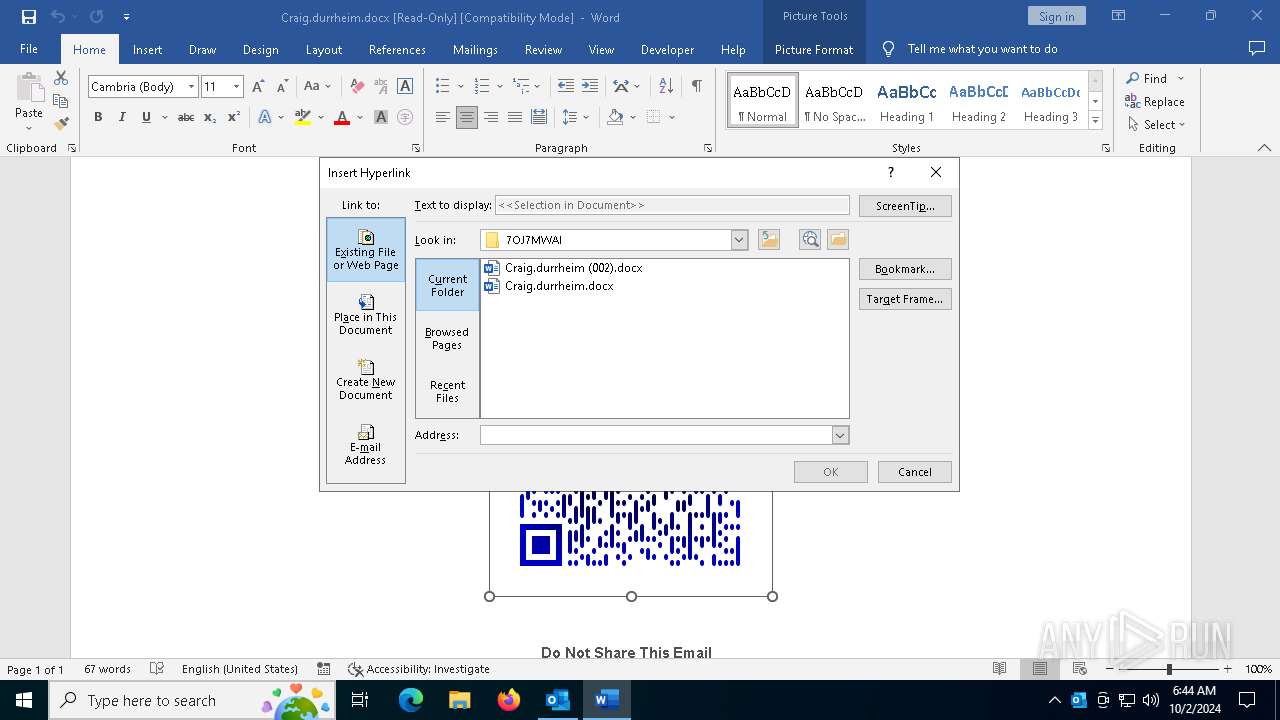Viewport: 1280px width, 720px height.
Task: Click the ScreenTip button
Action: pyautogui.click(x=905, y=206)
